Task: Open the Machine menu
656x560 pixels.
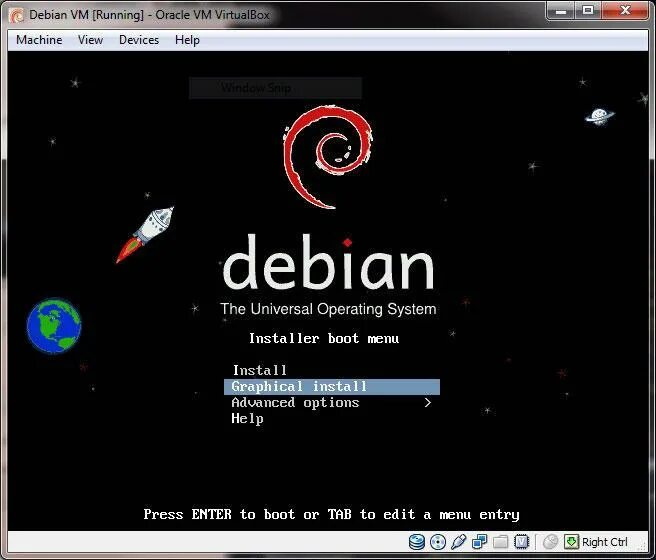Action: (x=39, y=40)
